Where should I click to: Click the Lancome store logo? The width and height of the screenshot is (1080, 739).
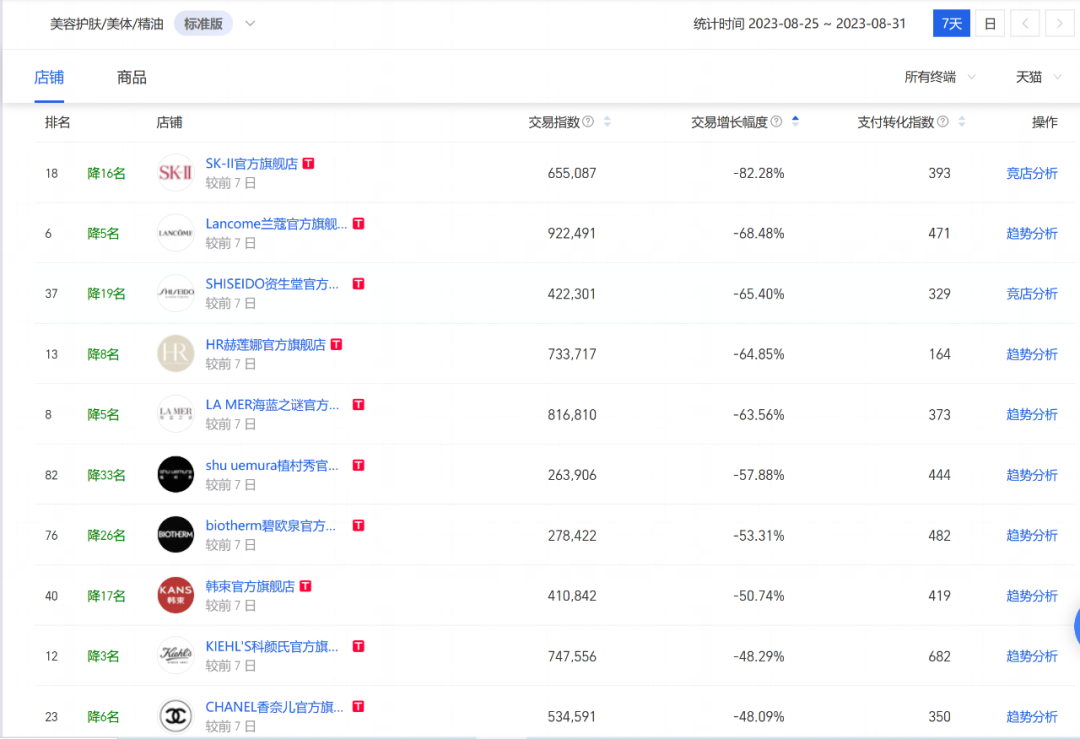(x=176, y=233)
